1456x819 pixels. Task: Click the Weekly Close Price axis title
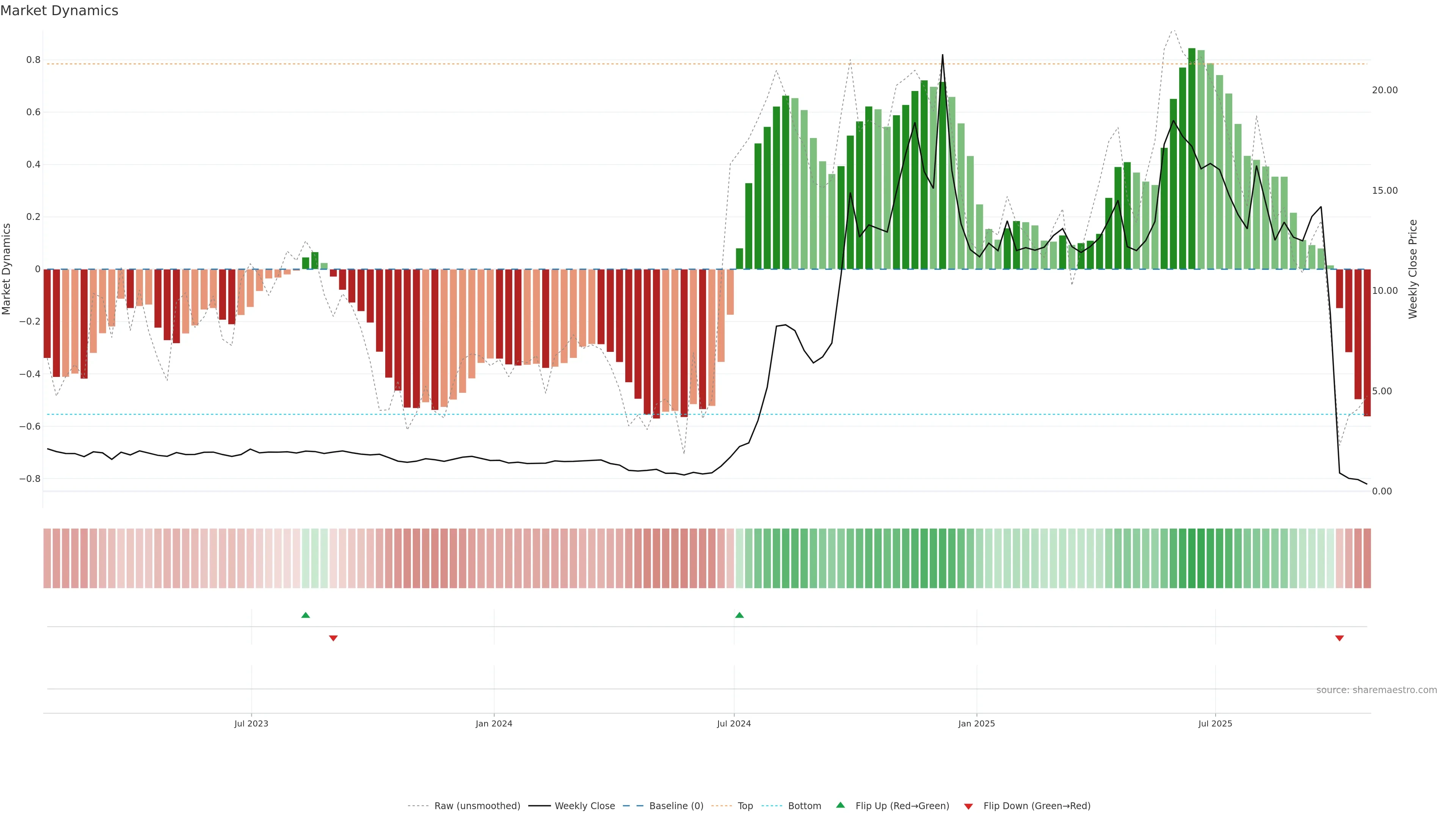(x=1412, y=269)
